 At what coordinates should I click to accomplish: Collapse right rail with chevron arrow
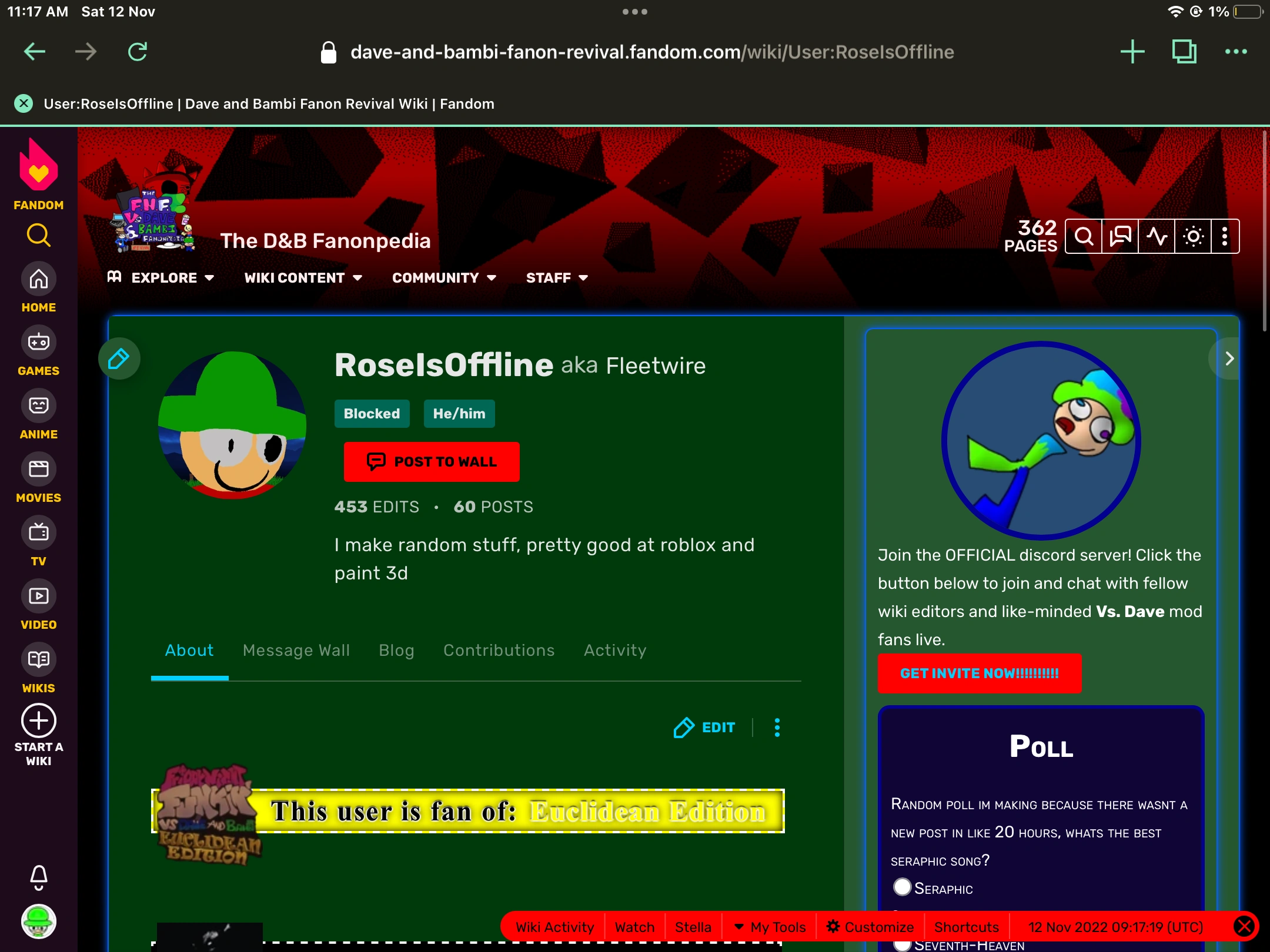click(x=1229, y=358)
